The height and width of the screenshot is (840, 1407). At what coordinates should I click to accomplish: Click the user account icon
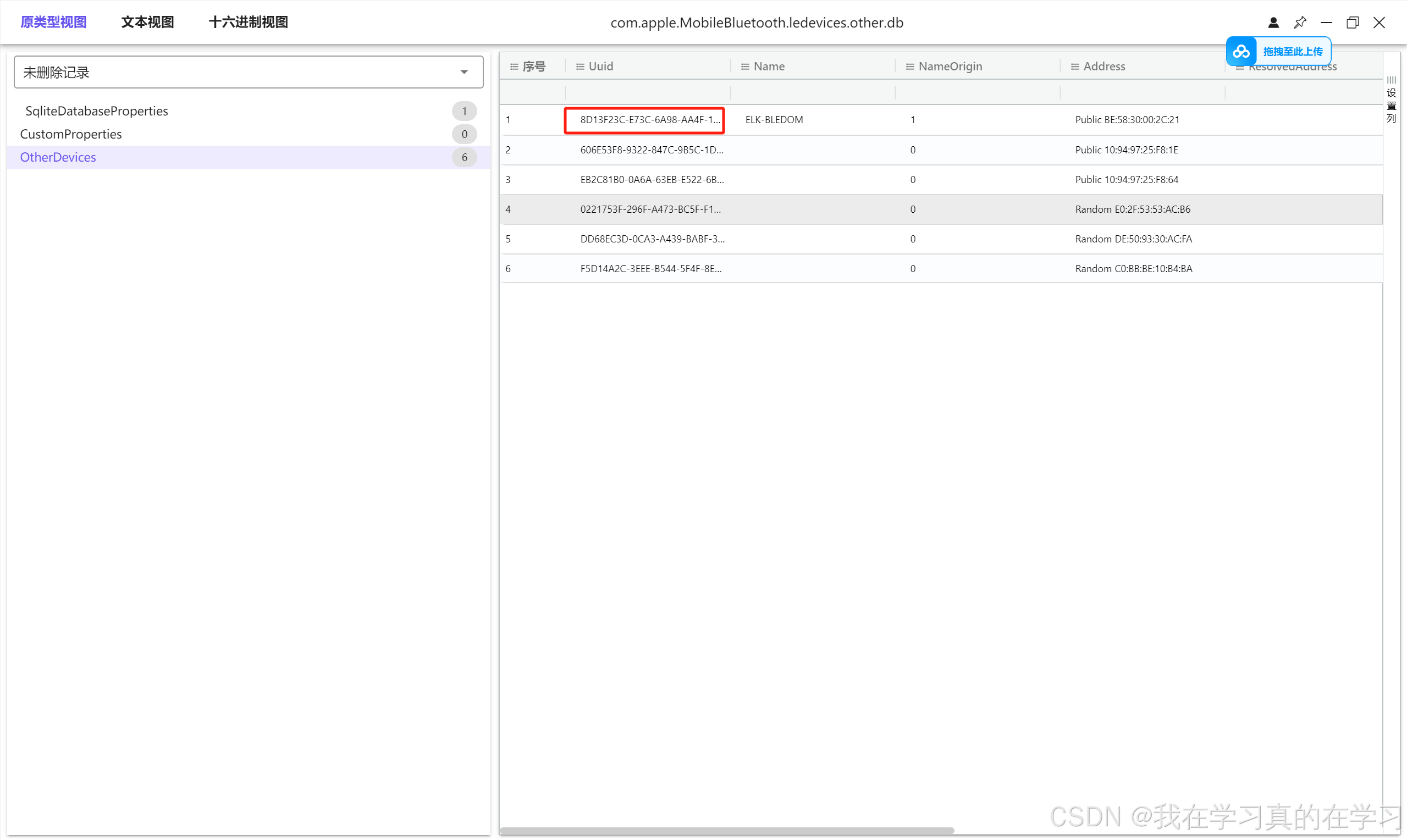[1273, 23]
